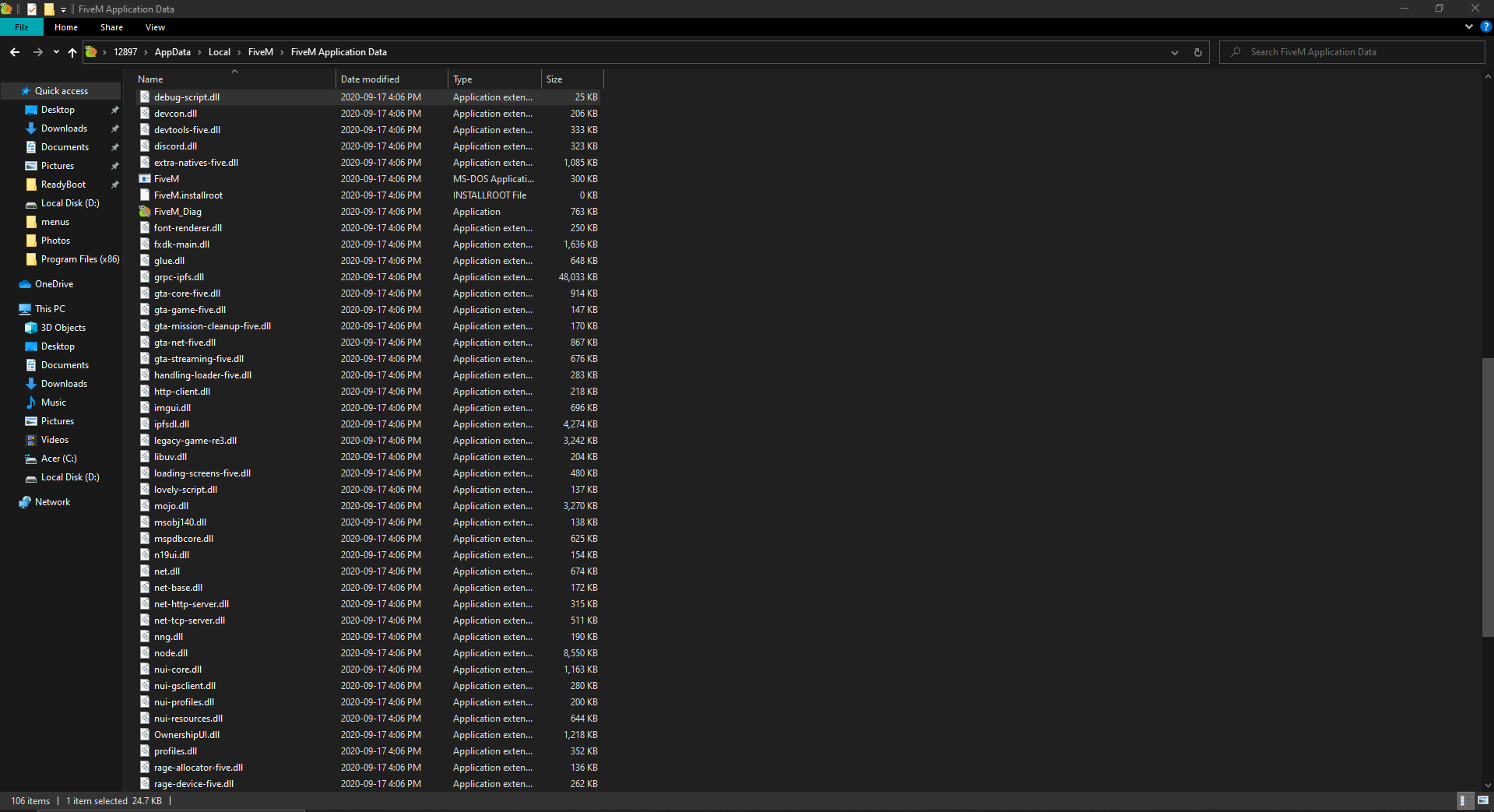The image size is (1494, 812).
Task: Expand the ribbon with the chevron
Action: point(1468,26)
